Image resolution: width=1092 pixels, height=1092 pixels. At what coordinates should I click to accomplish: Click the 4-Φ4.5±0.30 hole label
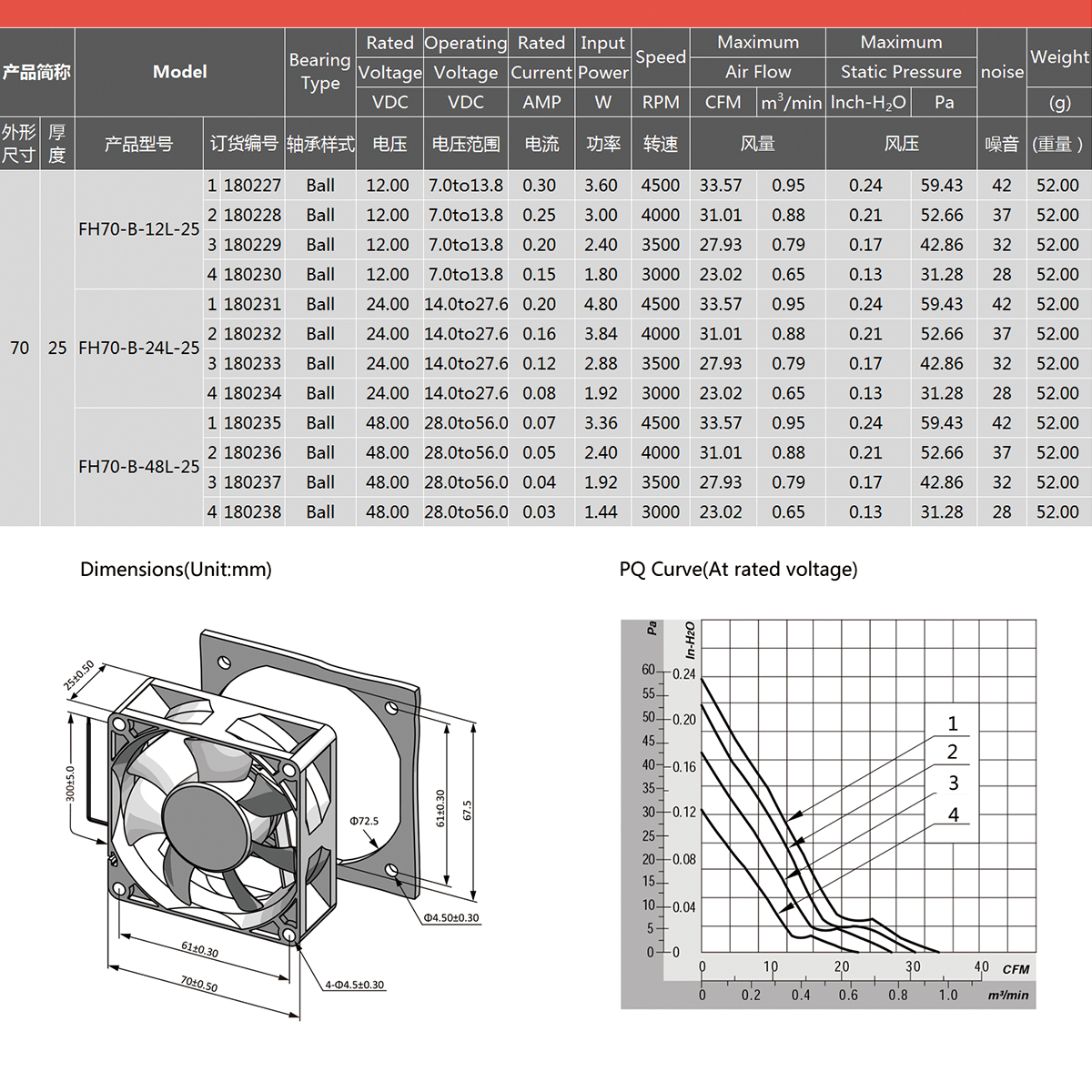(355, 985)
